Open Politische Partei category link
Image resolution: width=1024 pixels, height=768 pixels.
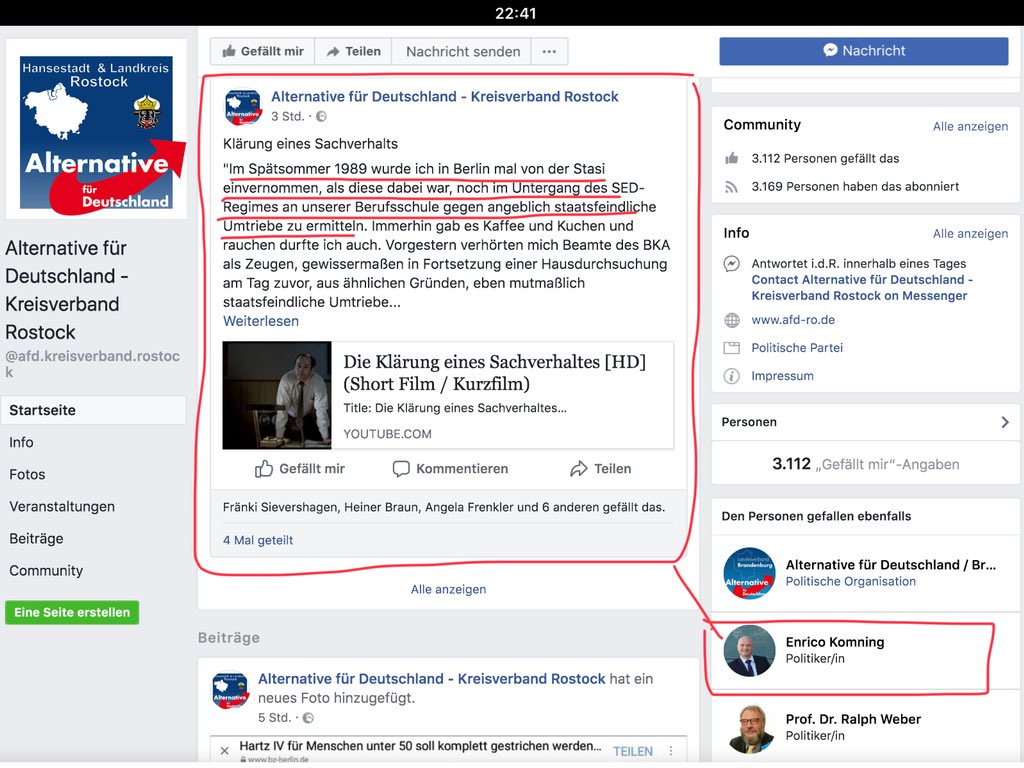797,348
